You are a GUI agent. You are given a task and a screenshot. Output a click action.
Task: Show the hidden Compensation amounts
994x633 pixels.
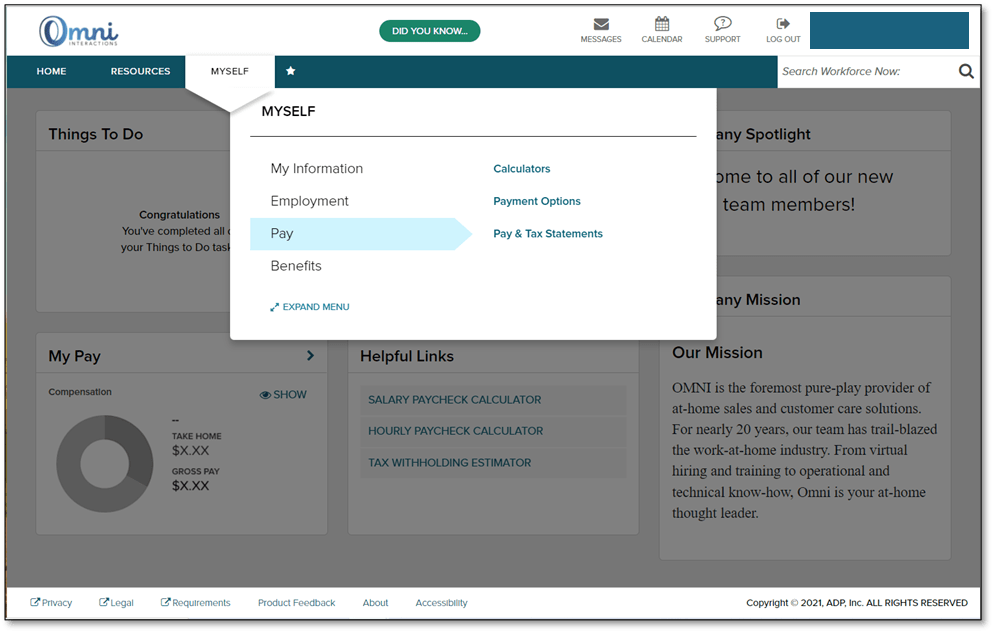coord(282,394)
